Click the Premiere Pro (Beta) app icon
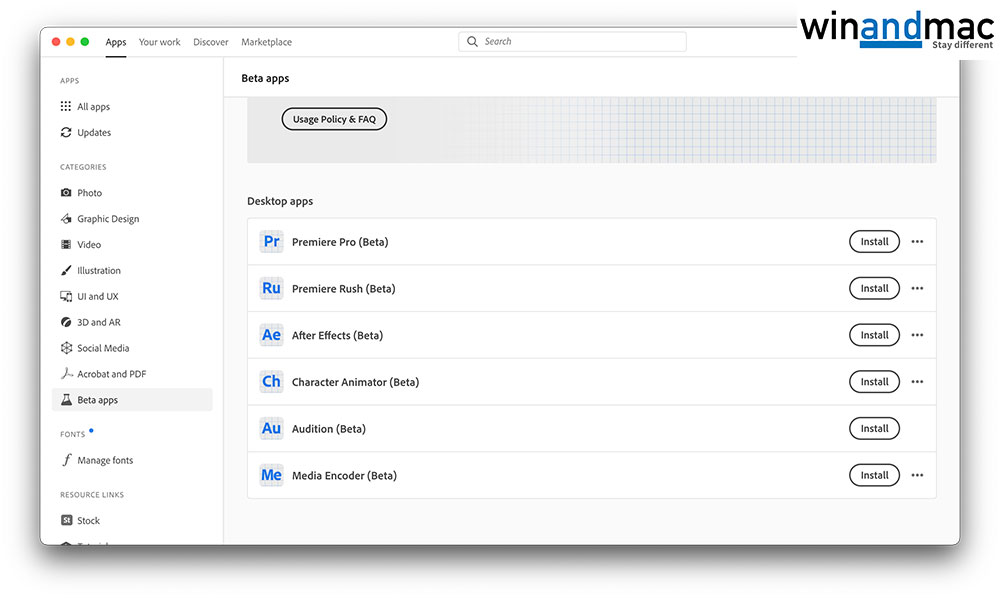1000x598 pixels. 271,242
